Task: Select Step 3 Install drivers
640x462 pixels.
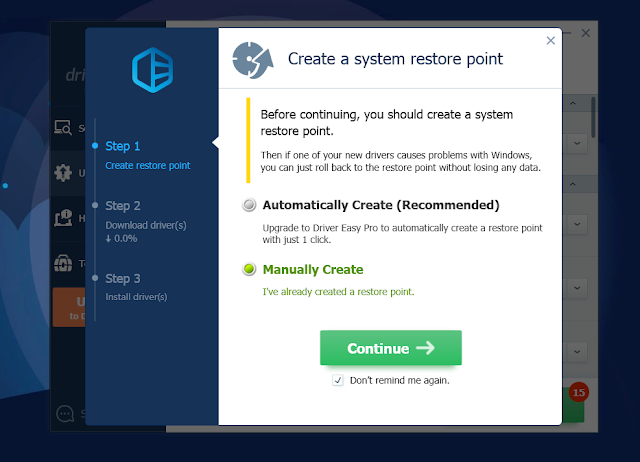Action: pyautogui.click(x=122, y=279)
